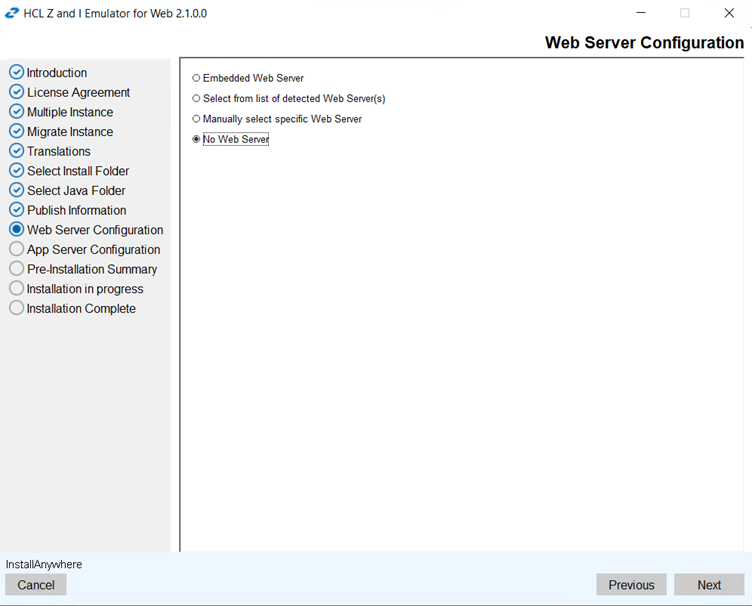Click the Installation in progress step circle
The height and width of the screenshot is (606, 752).
click(x=16, y=288)
